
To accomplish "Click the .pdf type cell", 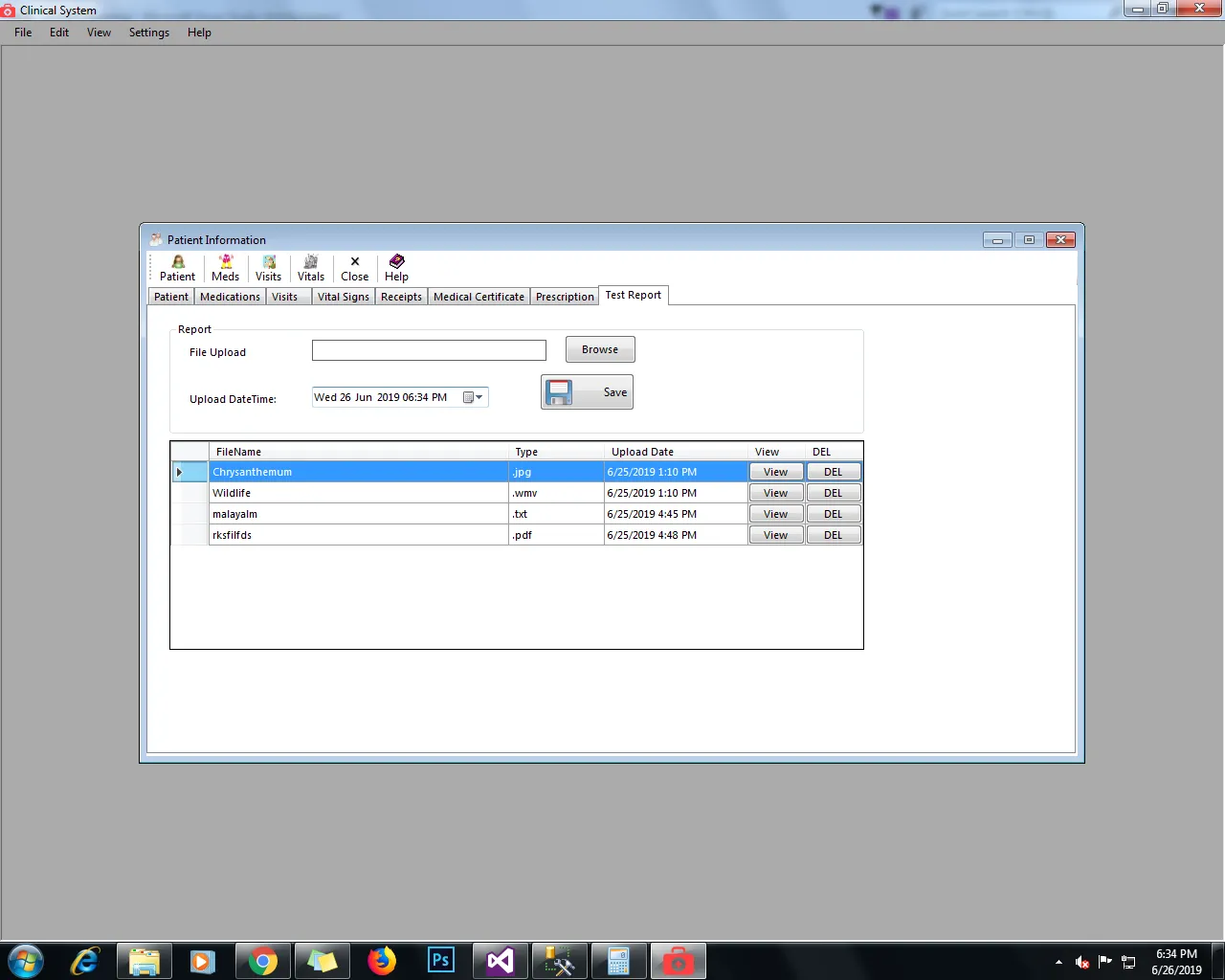I will tap(556, 535).
